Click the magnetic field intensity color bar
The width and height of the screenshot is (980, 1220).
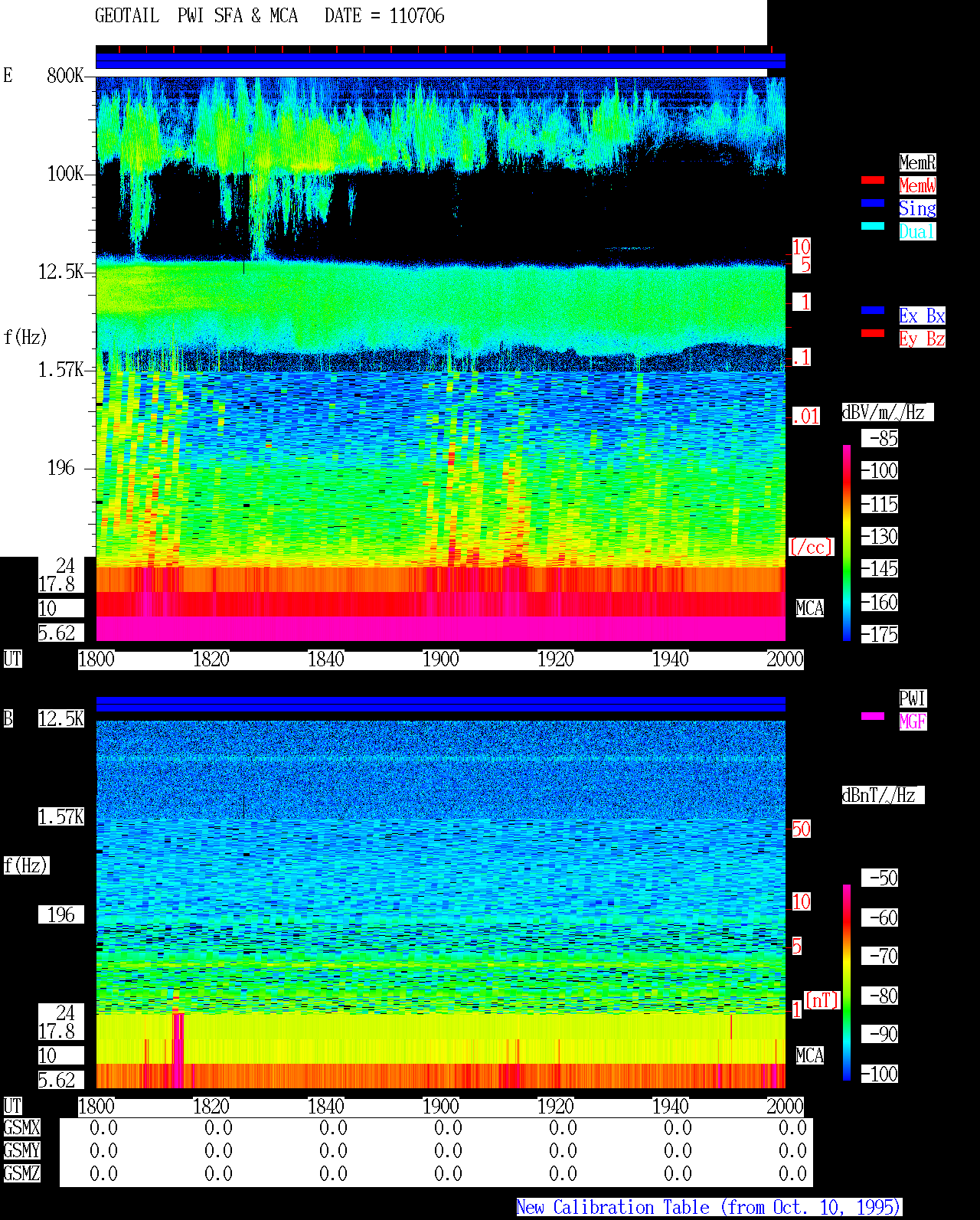coord(847,983)
